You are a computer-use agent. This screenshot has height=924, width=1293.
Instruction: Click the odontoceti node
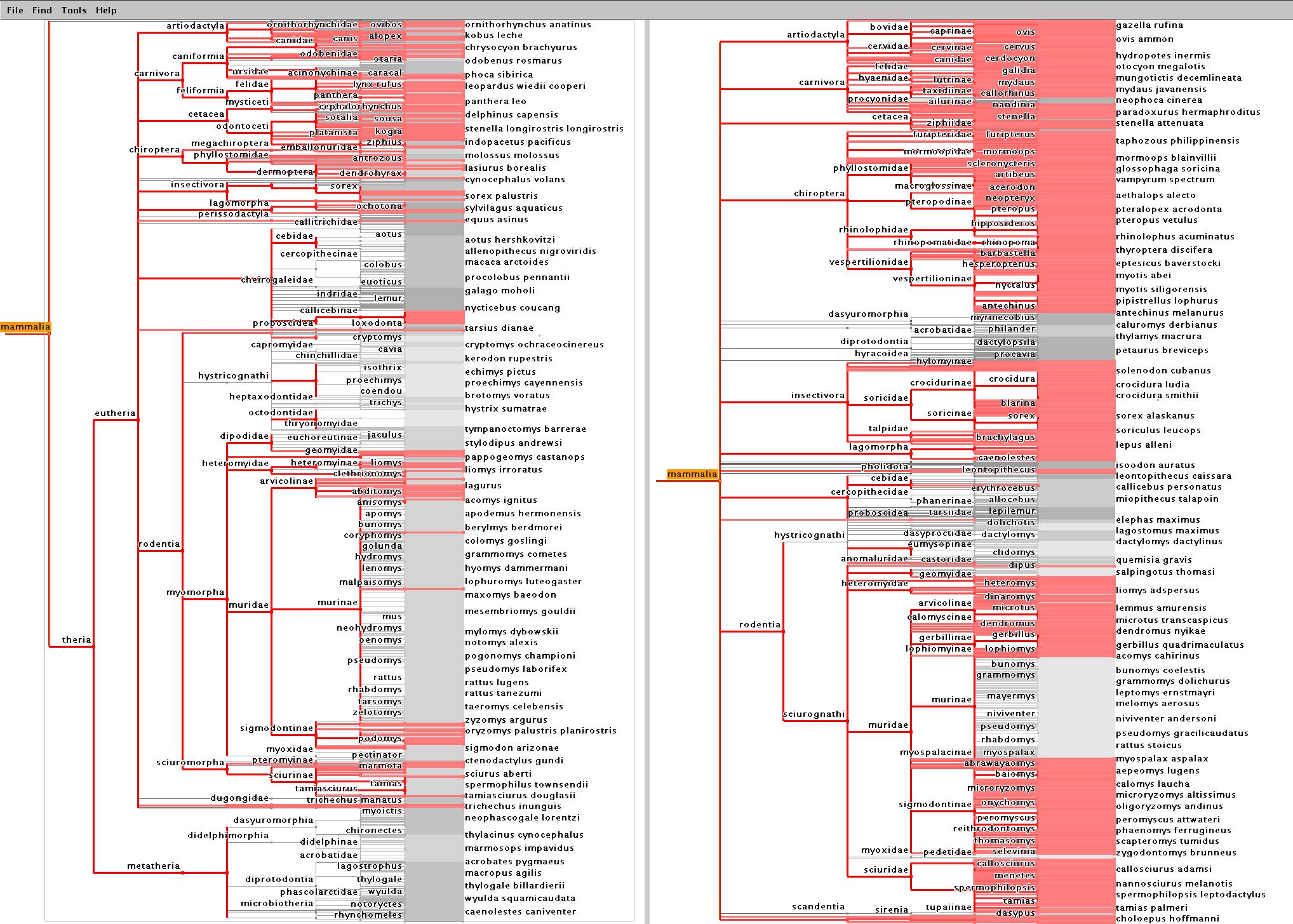[x=243, y=126]
